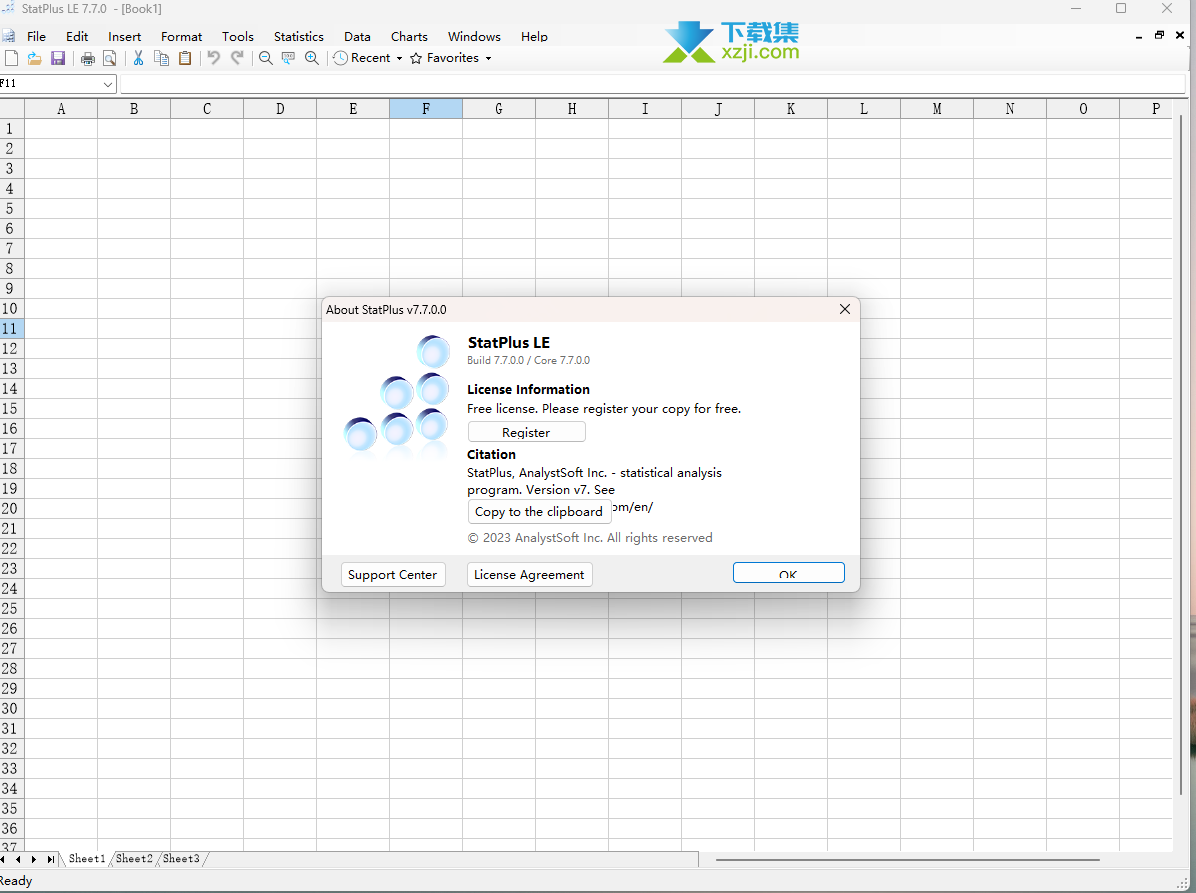
Task: Open the Statistics menu
Action: [x=299, y=37]
